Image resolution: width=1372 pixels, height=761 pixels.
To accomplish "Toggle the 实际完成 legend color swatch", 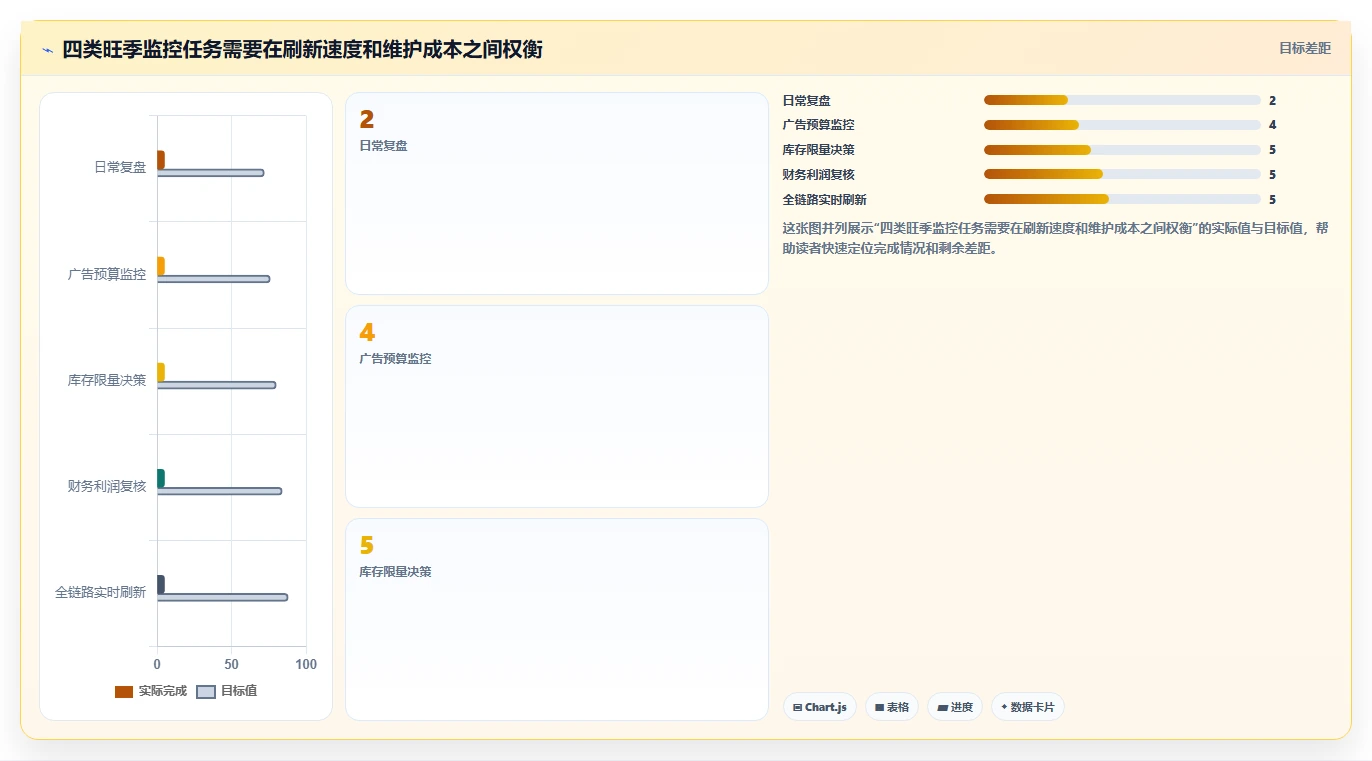I will pyautogui.click(x=124, y=691).
